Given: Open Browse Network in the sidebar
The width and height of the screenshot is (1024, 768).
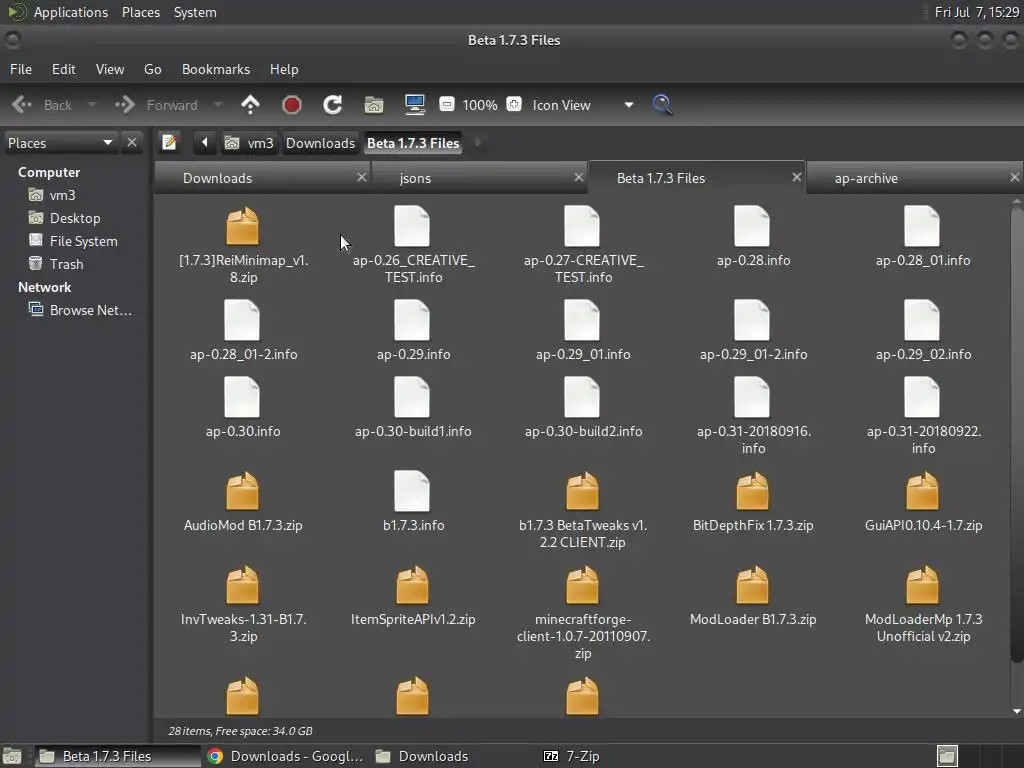Looking at the screenshot, I should (x=80, y=310).
